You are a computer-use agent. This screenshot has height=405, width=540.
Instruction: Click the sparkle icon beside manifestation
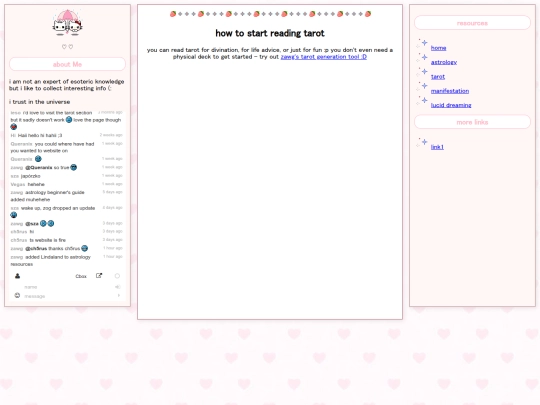[423, 87]
